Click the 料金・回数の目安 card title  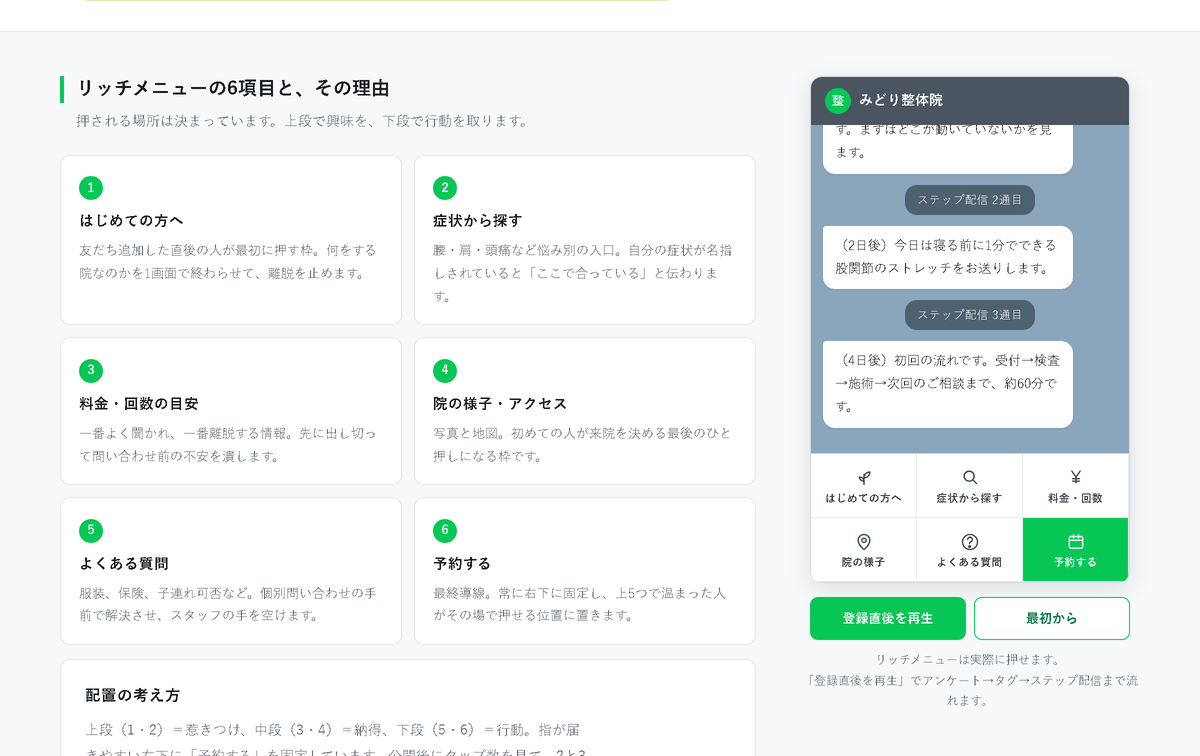139,404
